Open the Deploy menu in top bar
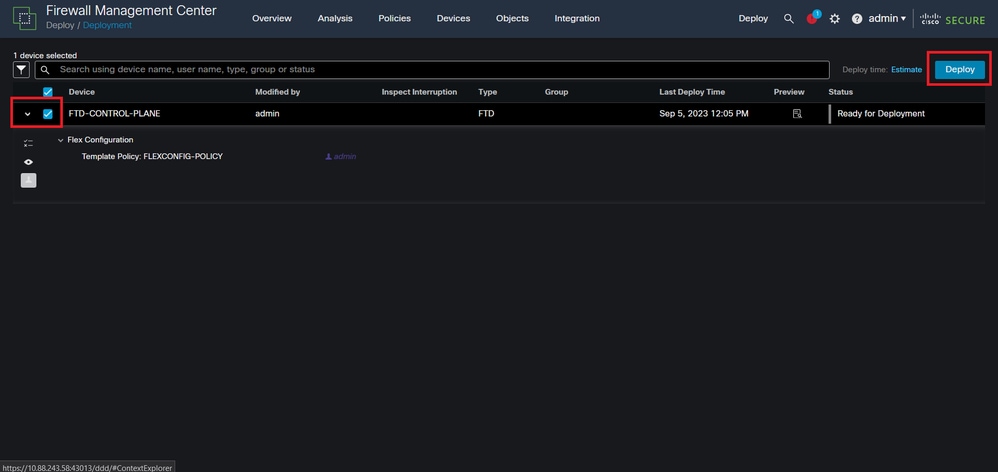The height and width of the screenshot is (472, 998). pyautogui.click(x=753, y=18)
